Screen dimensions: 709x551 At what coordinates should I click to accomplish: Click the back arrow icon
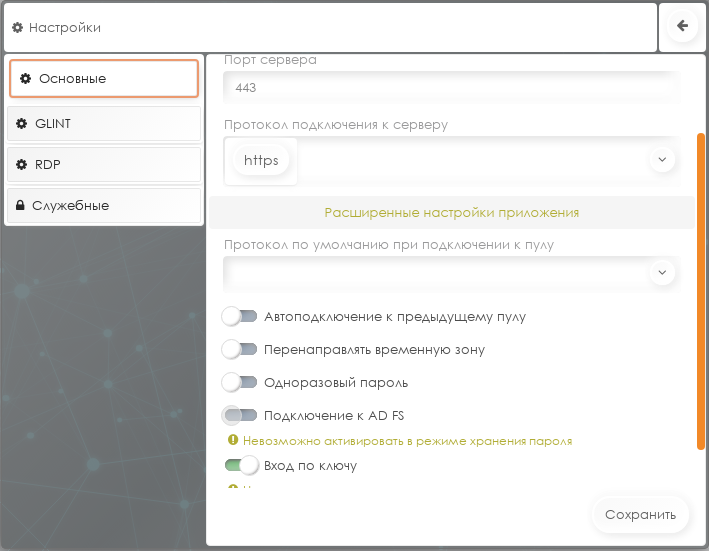683,27
